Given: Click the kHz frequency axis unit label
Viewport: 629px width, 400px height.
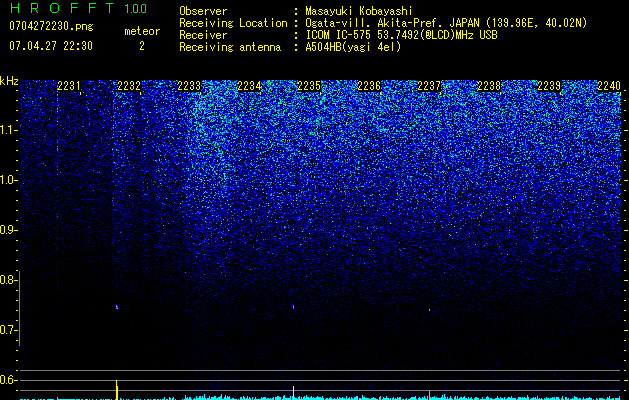Looking at the screenshot, I should [x=9, y=81].
